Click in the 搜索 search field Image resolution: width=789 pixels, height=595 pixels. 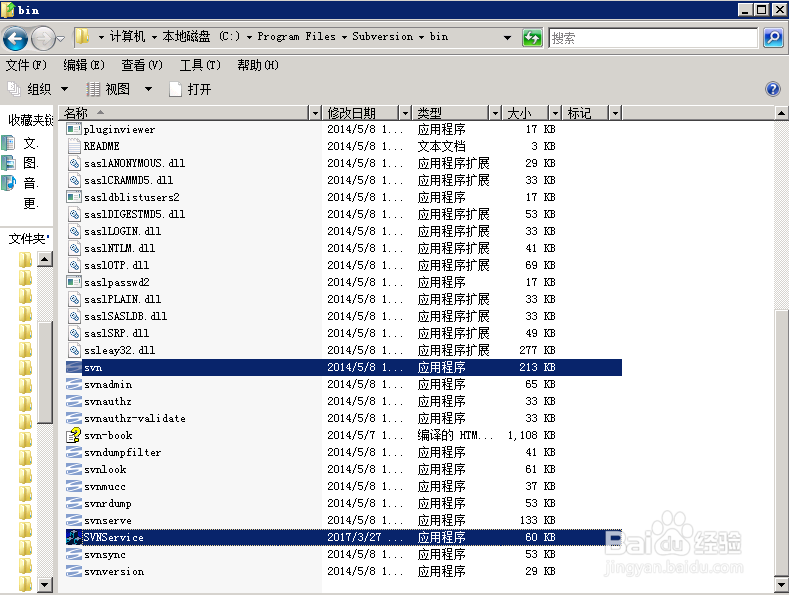[x=653, y=38]
